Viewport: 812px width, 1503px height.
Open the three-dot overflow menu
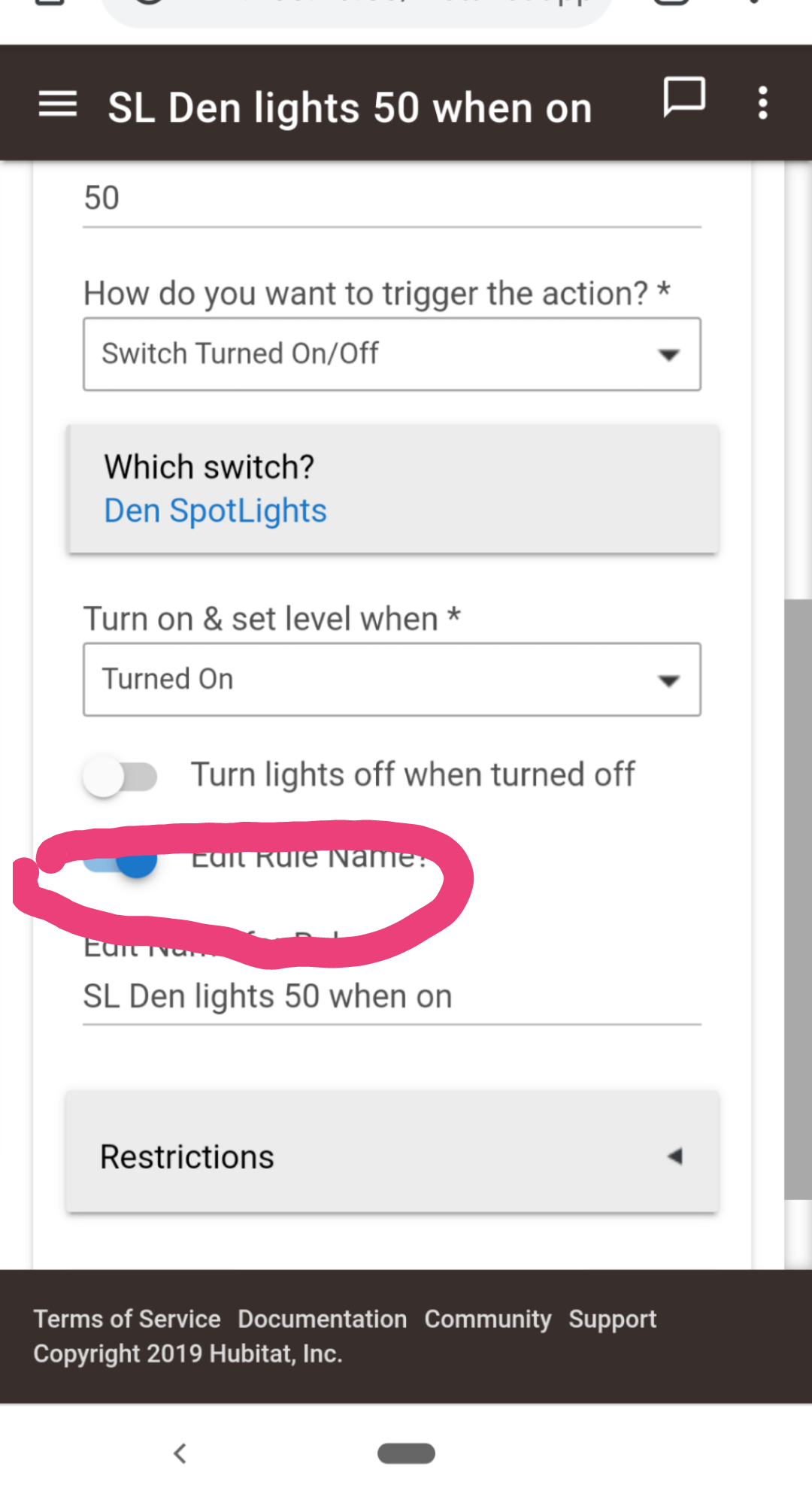coord(763,103)
